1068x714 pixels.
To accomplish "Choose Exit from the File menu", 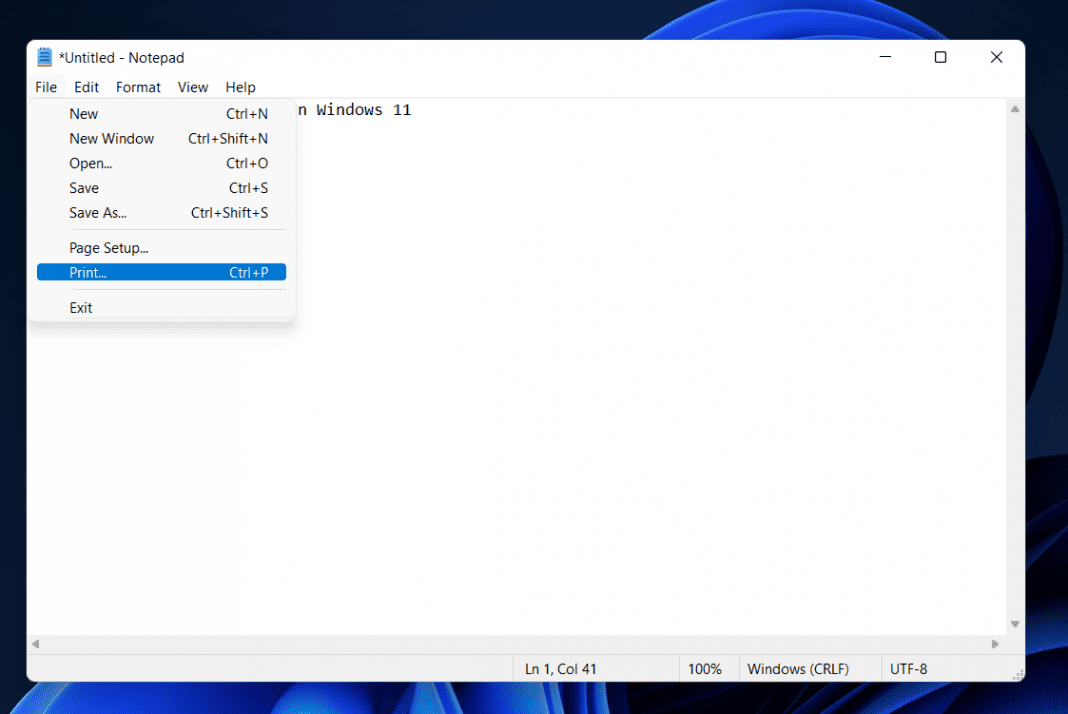I will (x=81, y=308).
